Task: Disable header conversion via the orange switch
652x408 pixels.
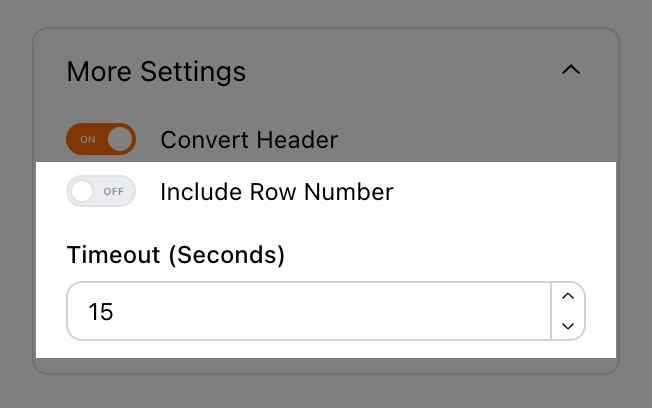Action: click(101, 140)
